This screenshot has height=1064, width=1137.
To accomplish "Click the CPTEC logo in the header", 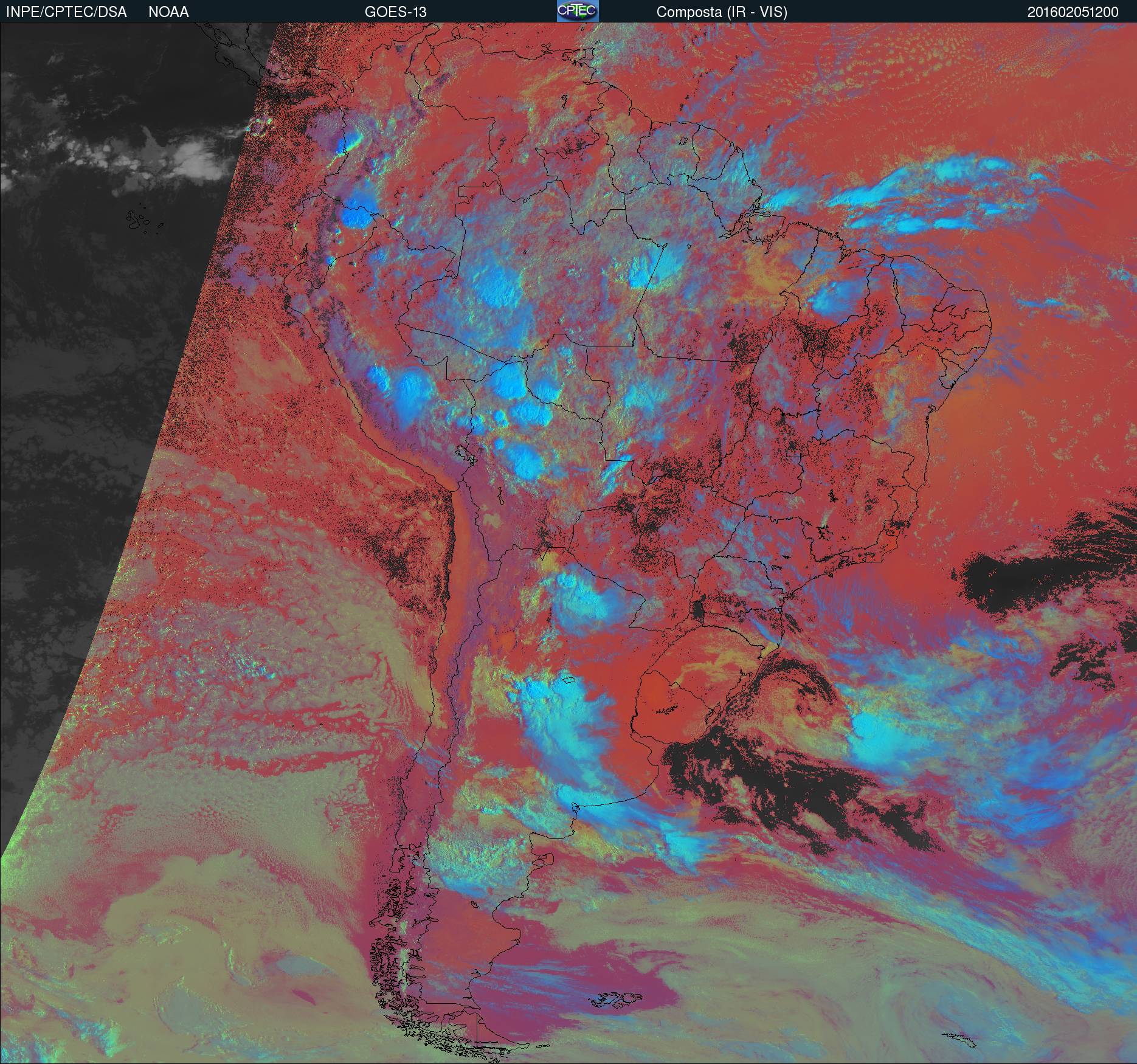I will [x=578, y=11].
